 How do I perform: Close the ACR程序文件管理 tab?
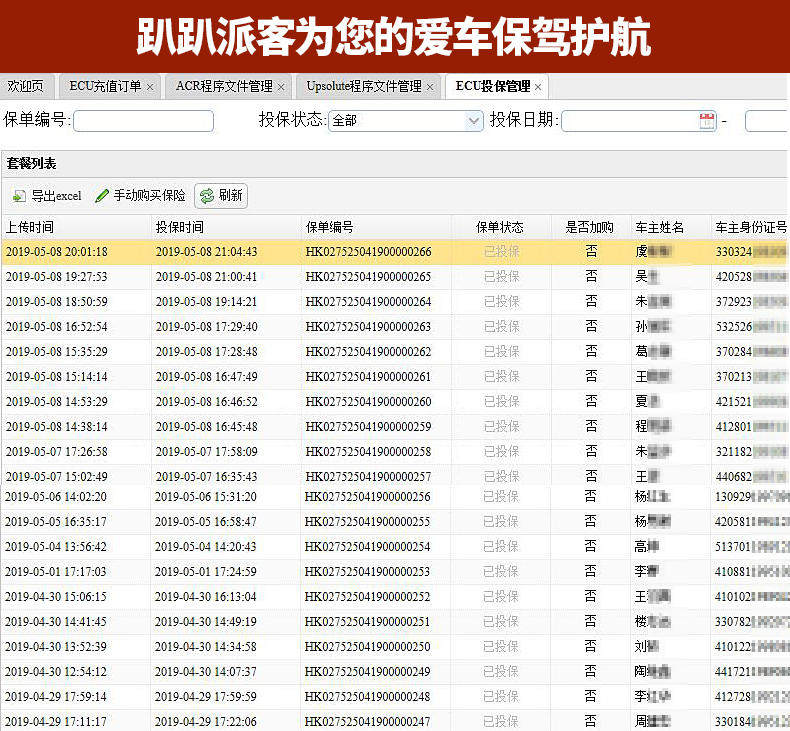(x=281, y=87)
